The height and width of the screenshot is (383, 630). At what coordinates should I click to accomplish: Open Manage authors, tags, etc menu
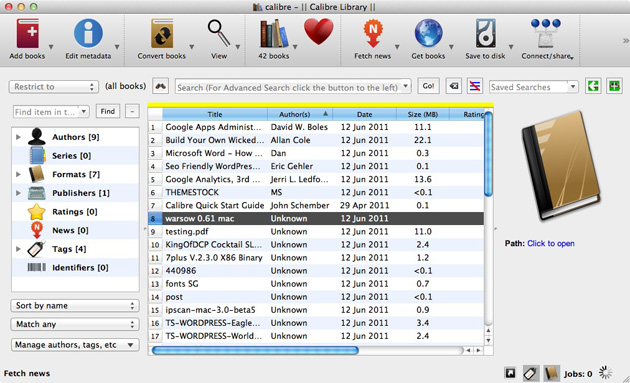75,345
